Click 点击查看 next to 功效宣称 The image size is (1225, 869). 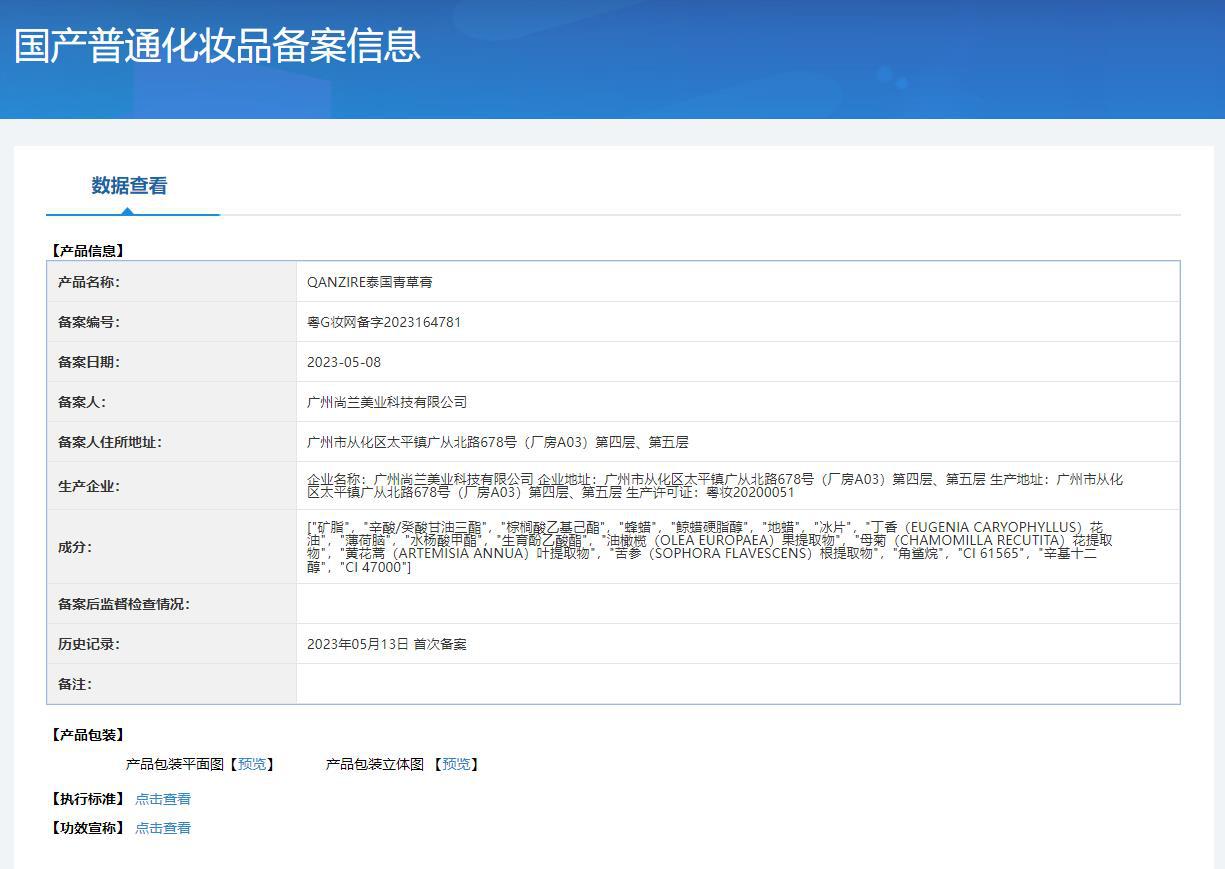[x=163, y=828]
